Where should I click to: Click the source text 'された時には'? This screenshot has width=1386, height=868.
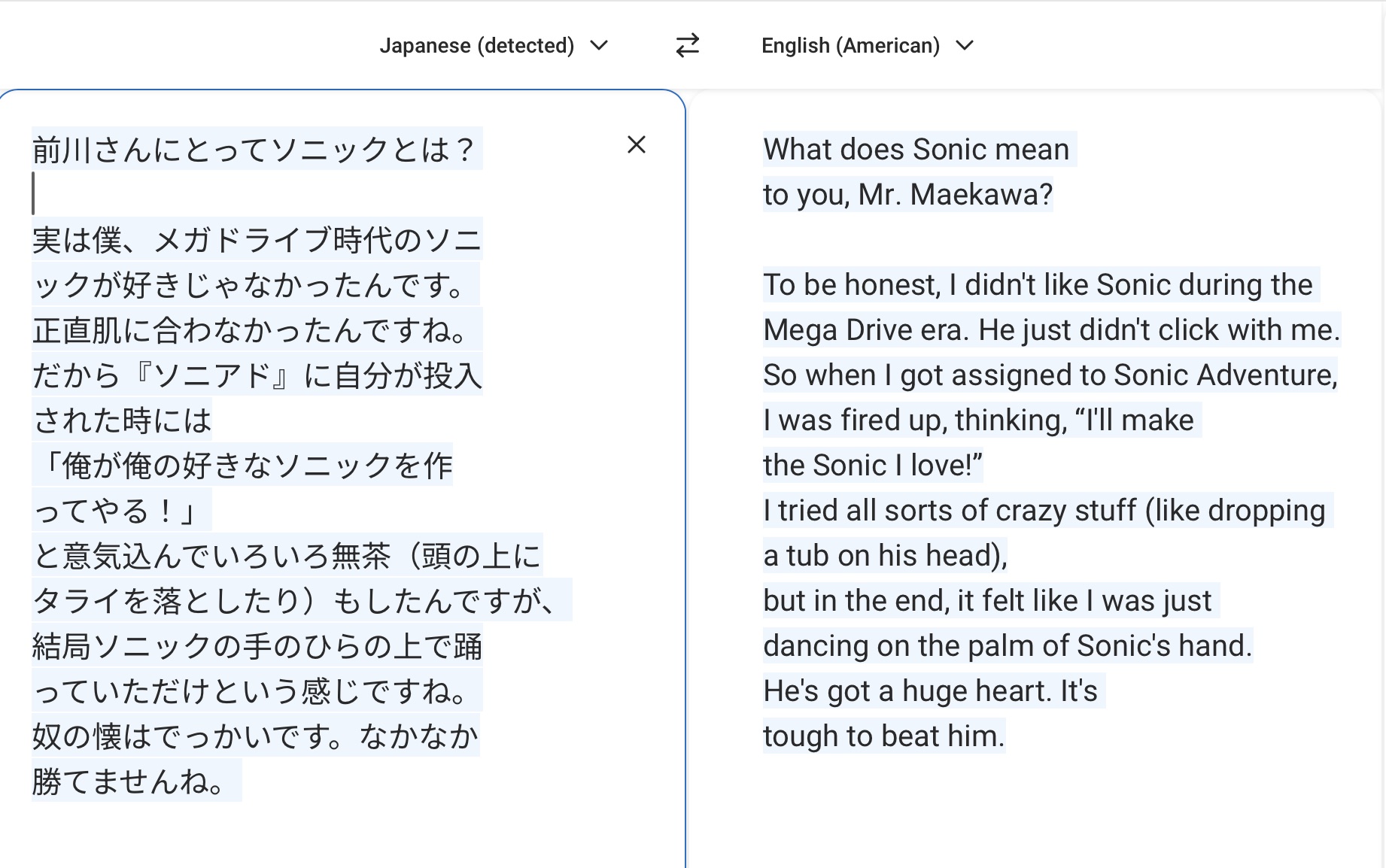pos(122,420)
